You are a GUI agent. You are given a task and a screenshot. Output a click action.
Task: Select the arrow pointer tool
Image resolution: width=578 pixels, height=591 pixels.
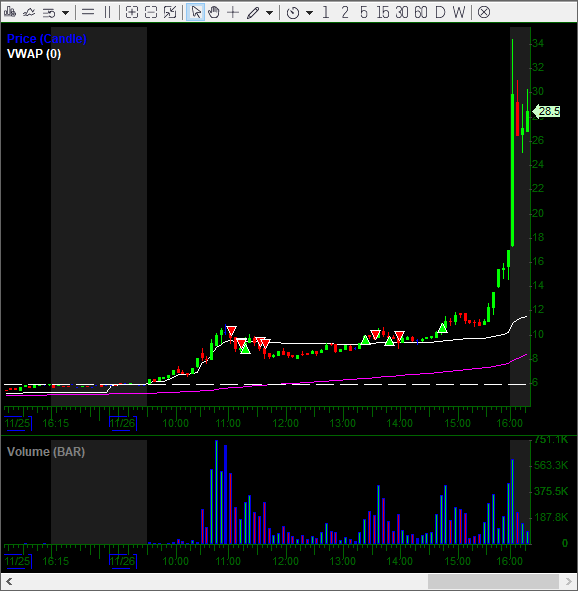(x=196, y=12)
